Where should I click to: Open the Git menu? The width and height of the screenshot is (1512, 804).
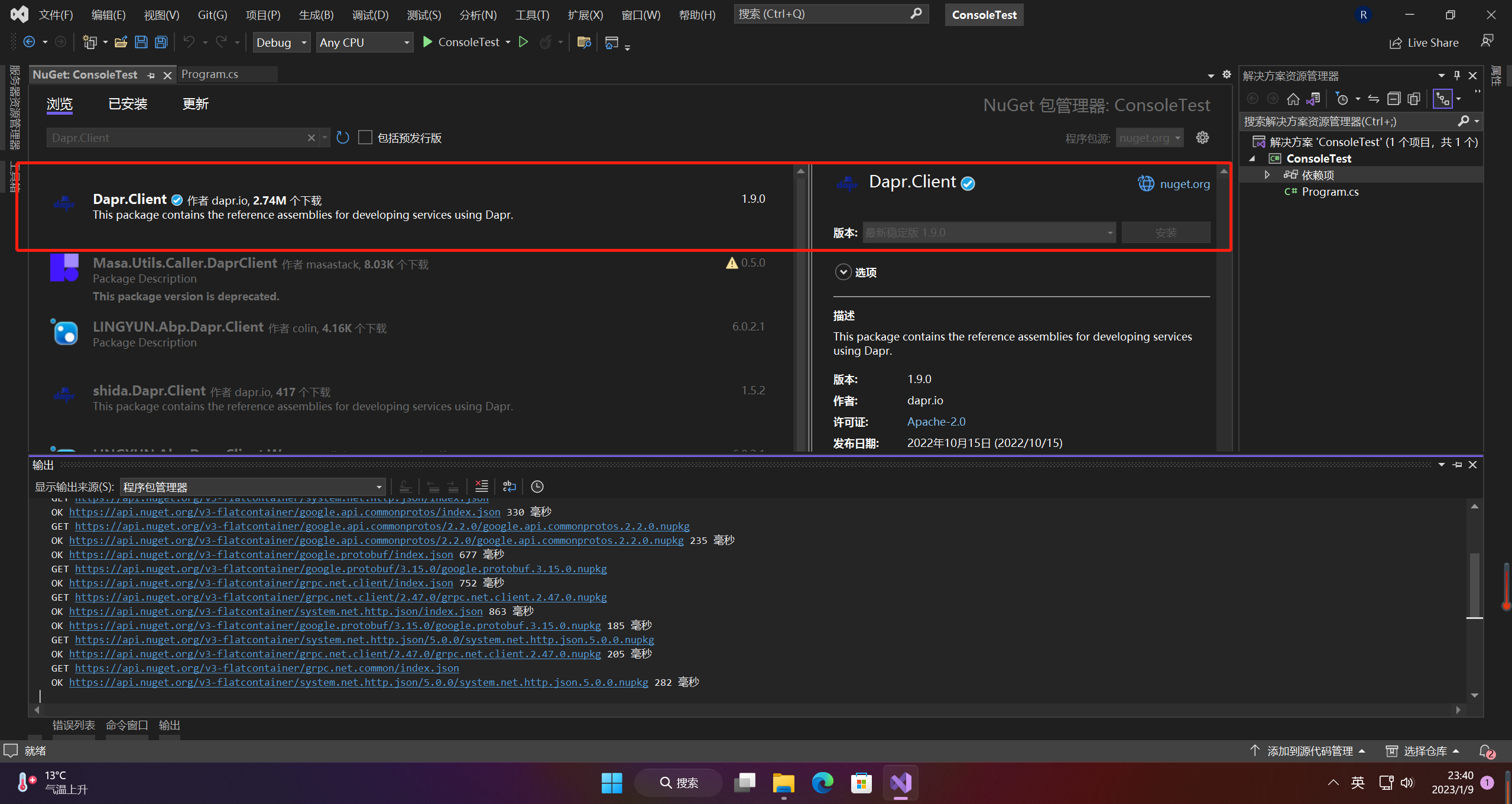[x=212, y=15]
